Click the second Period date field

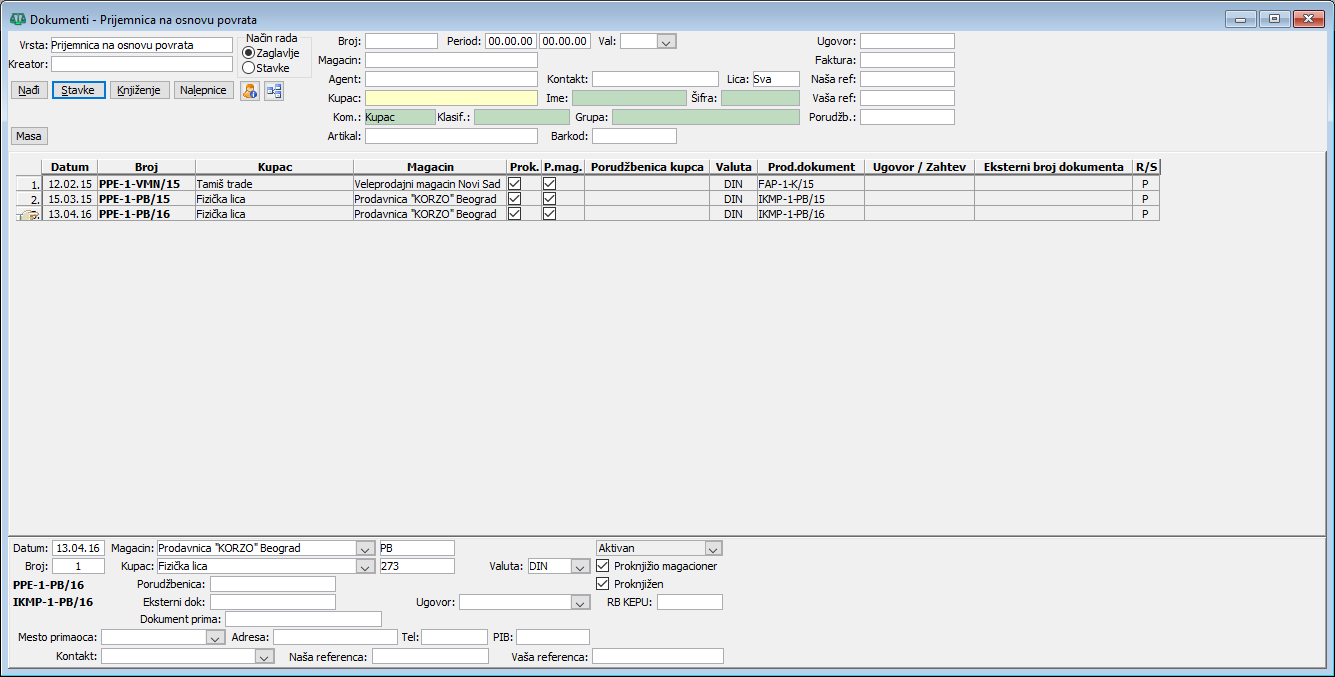pyautogui.click(x=564, y=41)
